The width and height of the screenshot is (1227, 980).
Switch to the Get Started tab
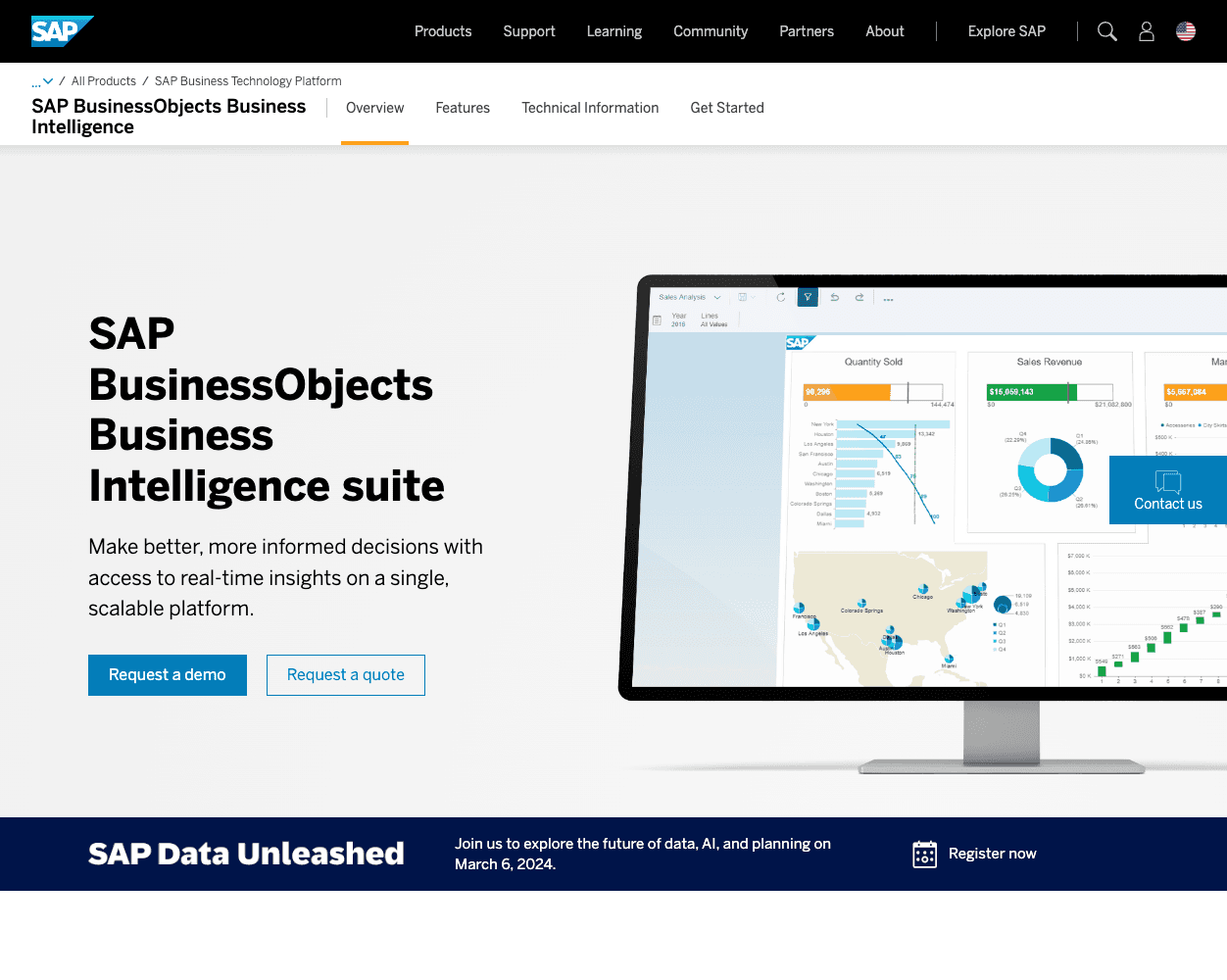[727, 108]
